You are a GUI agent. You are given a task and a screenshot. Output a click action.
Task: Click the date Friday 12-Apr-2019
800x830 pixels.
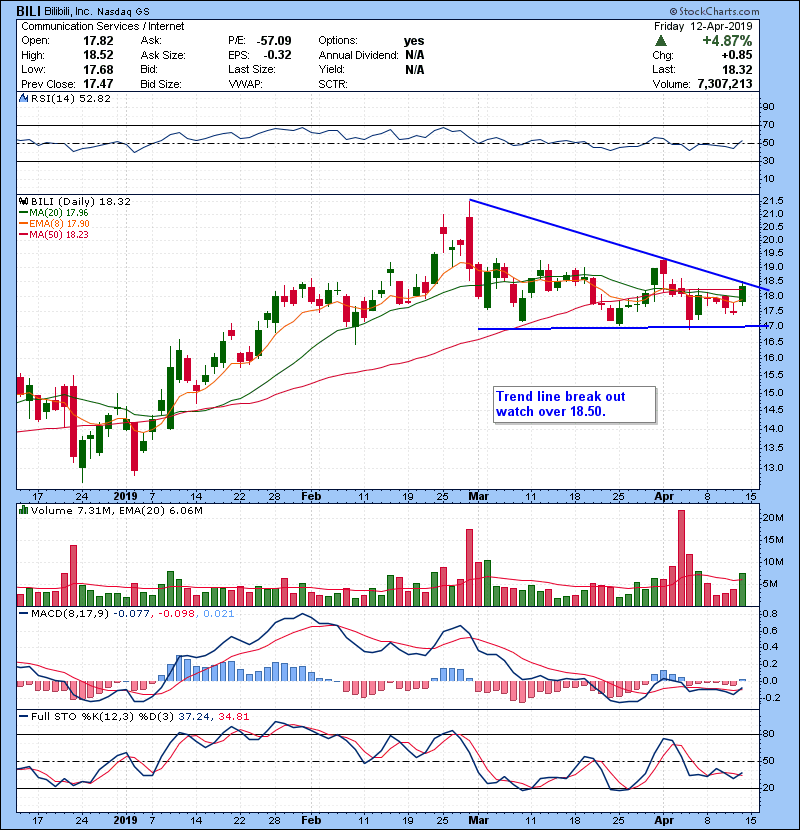703,26
